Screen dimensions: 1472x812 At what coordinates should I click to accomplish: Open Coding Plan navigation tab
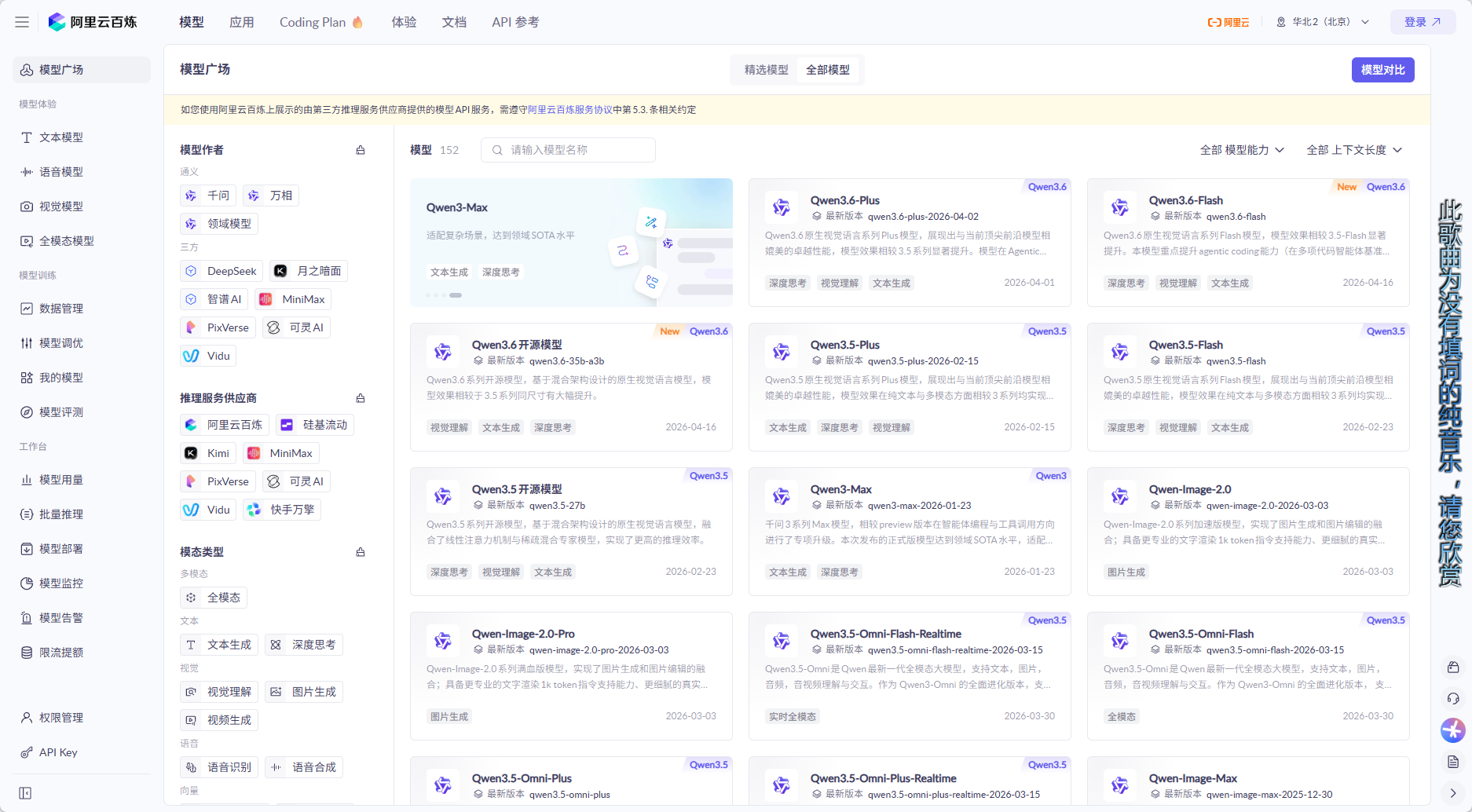coord(321,22)
